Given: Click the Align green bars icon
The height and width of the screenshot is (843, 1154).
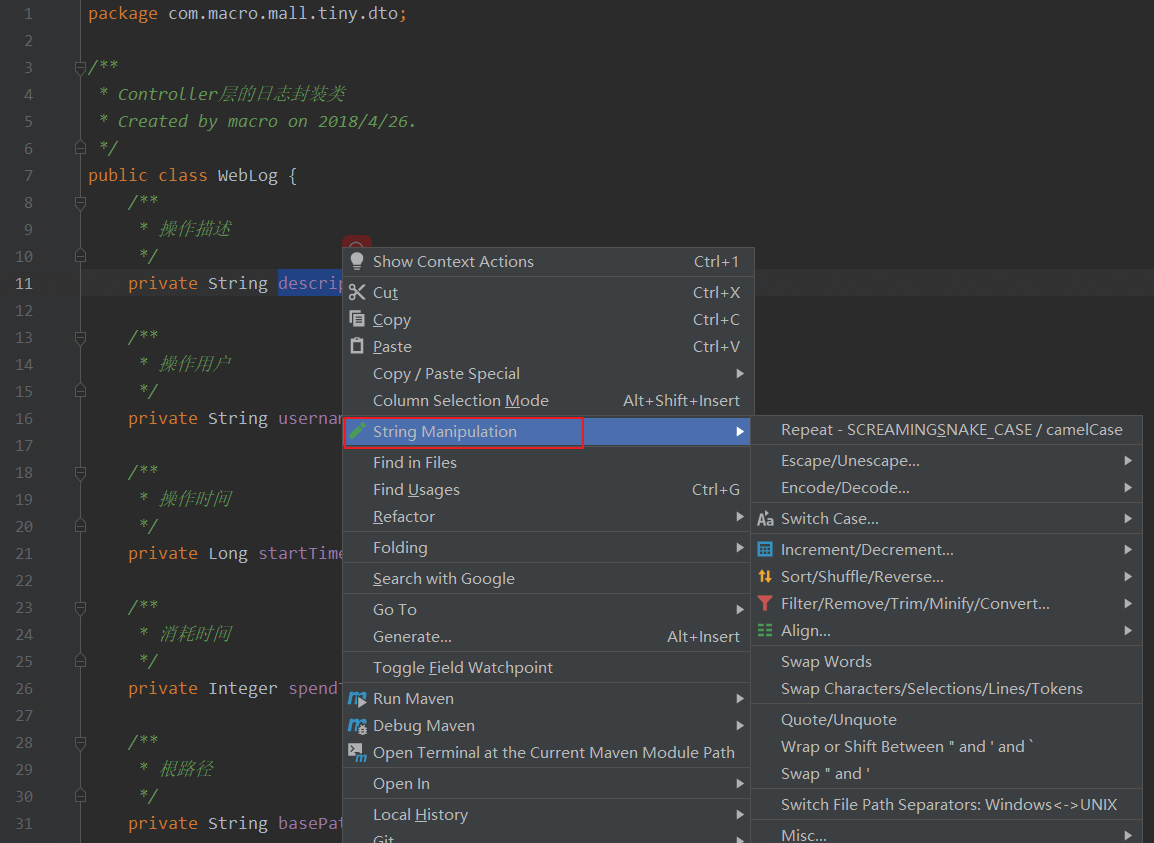Looking at the screenshot, I should pos(765,630).
